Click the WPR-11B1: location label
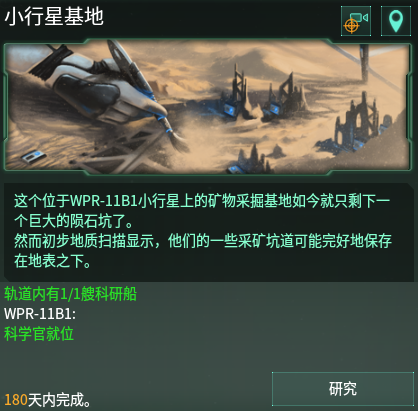The height and width of the screenshot is (411, 418). (40, 314)
